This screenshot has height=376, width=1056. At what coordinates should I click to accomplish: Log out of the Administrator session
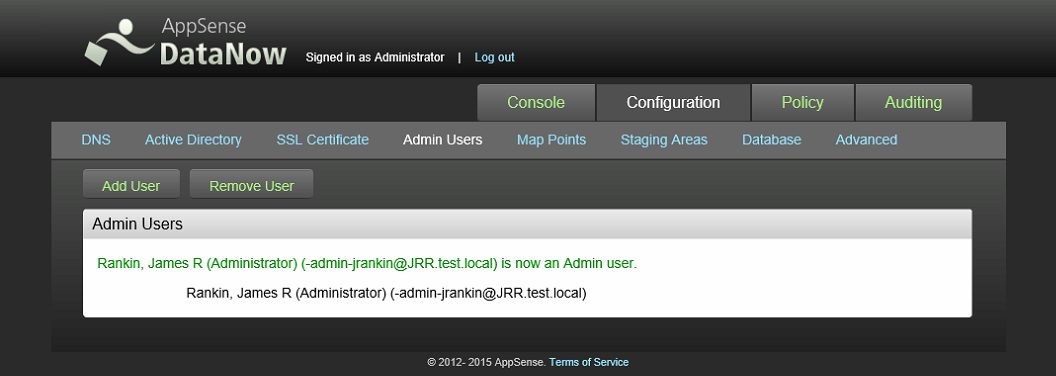(x=494, y=57)
